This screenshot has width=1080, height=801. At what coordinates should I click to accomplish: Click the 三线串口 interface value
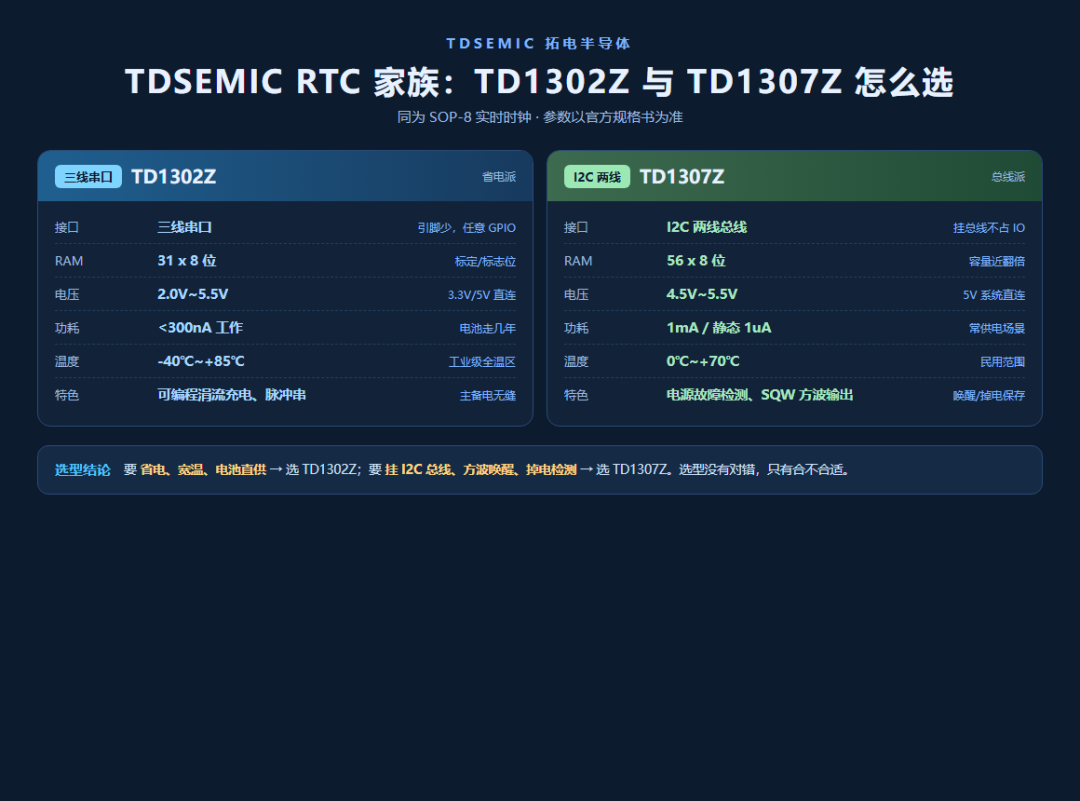[185, 227]
